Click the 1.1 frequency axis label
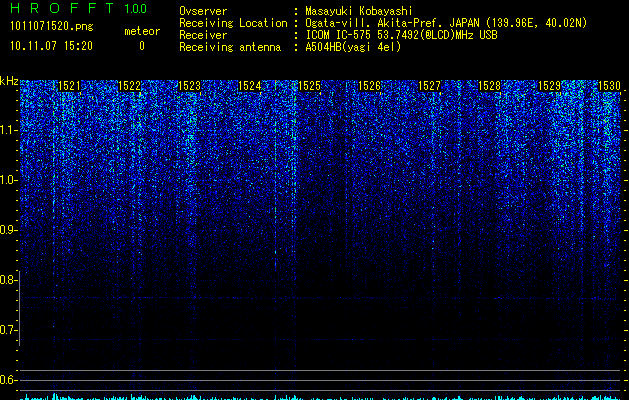 pyautogui.click(x=9, y=130)
